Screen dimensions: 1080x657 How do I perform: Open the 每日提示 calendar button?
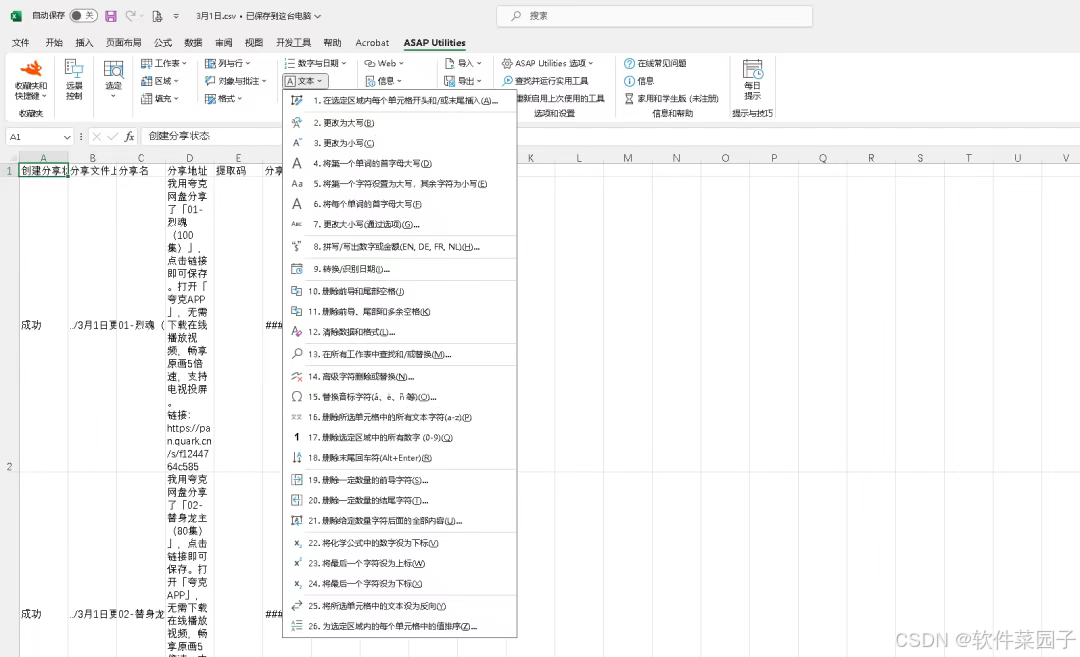pos(752,80)
